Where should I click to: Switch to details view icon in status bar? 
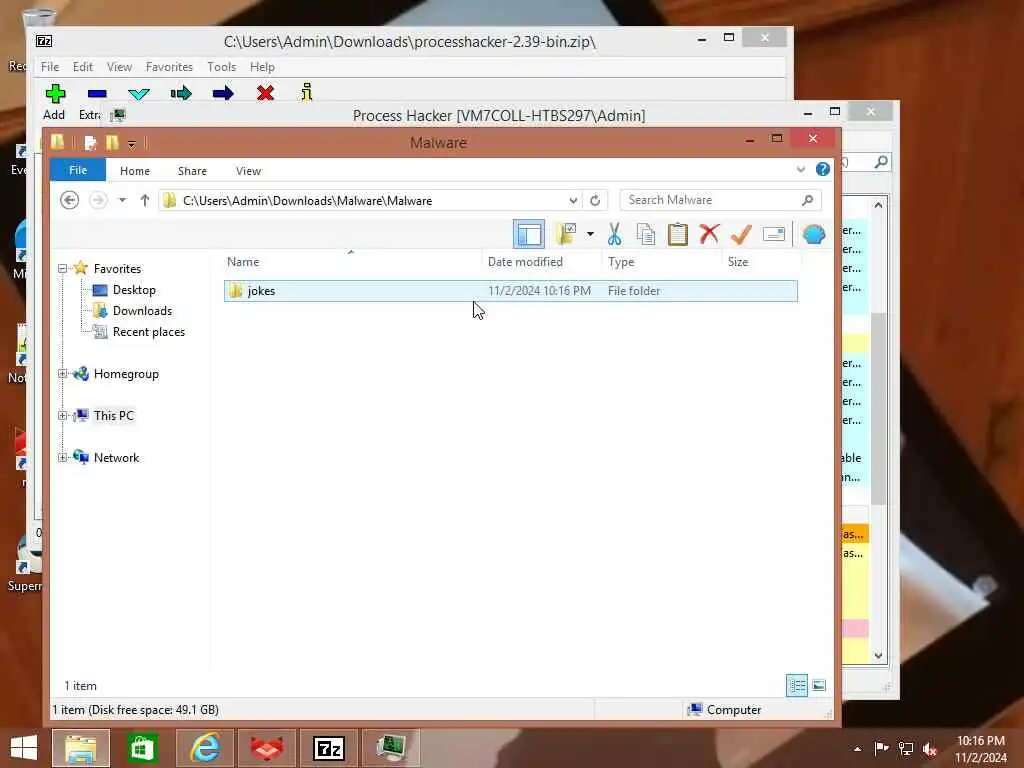[x=797, y=685]
